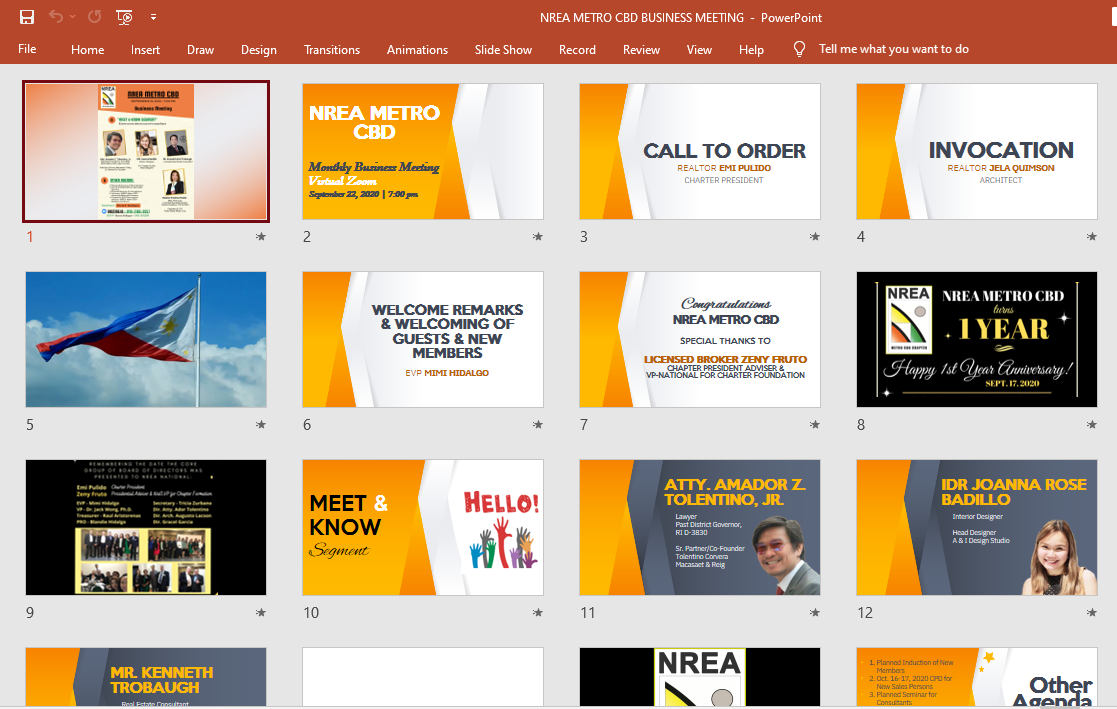
Task: Go to the Draw tab
Action: point(200,50)
